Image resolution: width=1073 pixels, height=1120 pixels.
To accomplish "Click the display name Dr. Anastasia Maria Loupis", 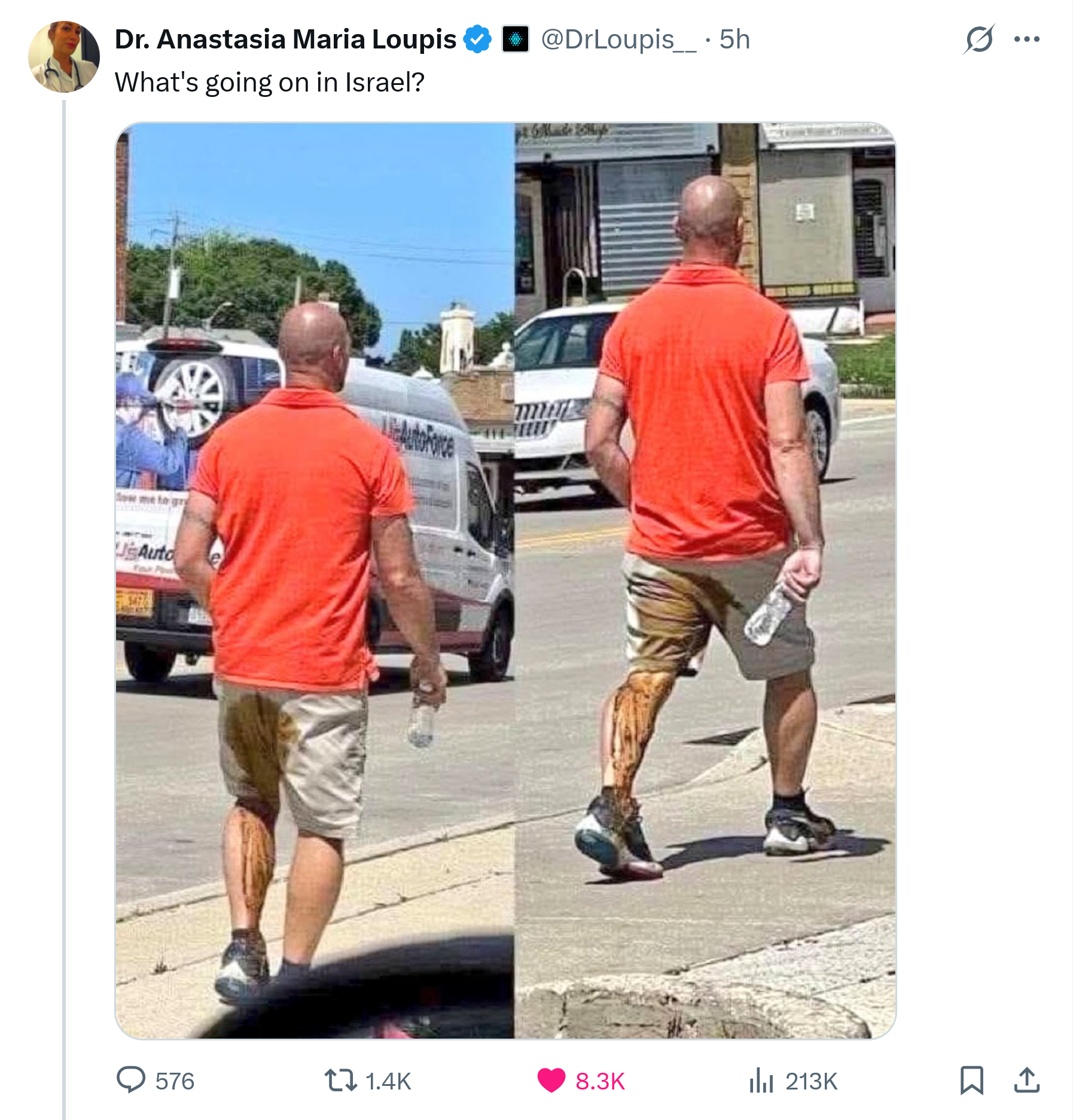I will 285,39.
